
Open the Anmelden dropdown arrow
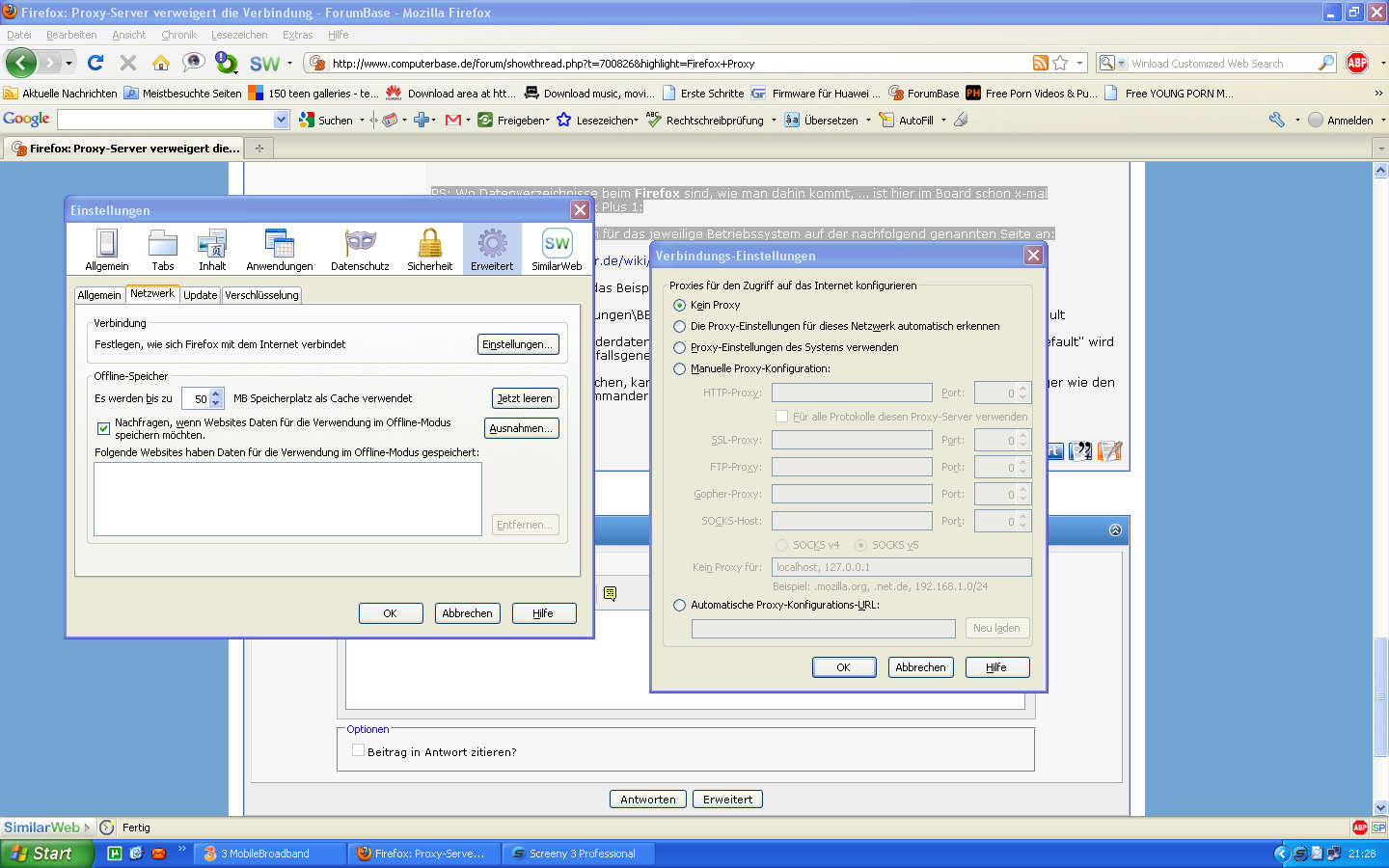pos(1383,121)
